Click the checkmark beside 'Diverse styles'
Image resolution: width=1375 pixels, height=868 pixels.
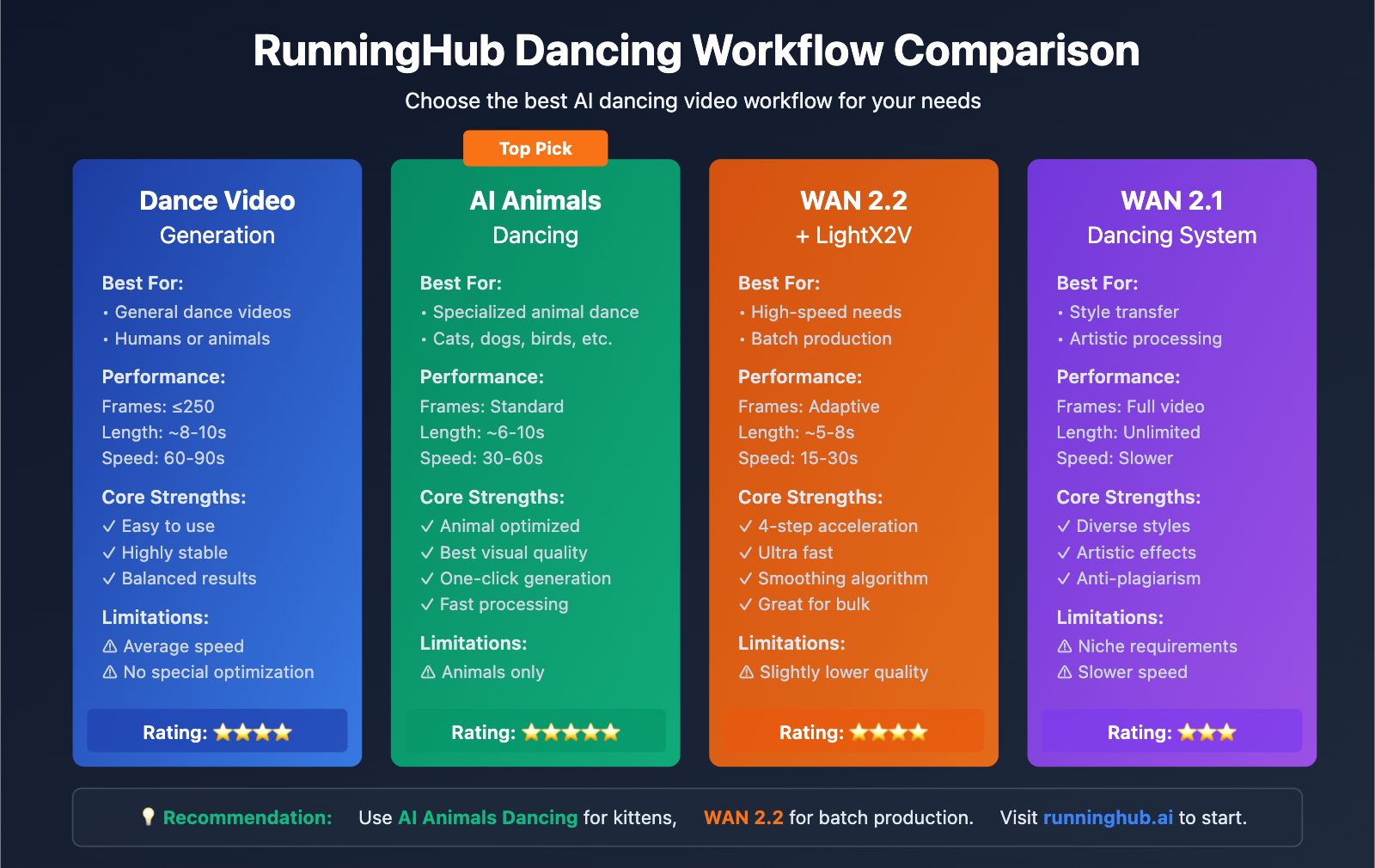[1064, 526]
